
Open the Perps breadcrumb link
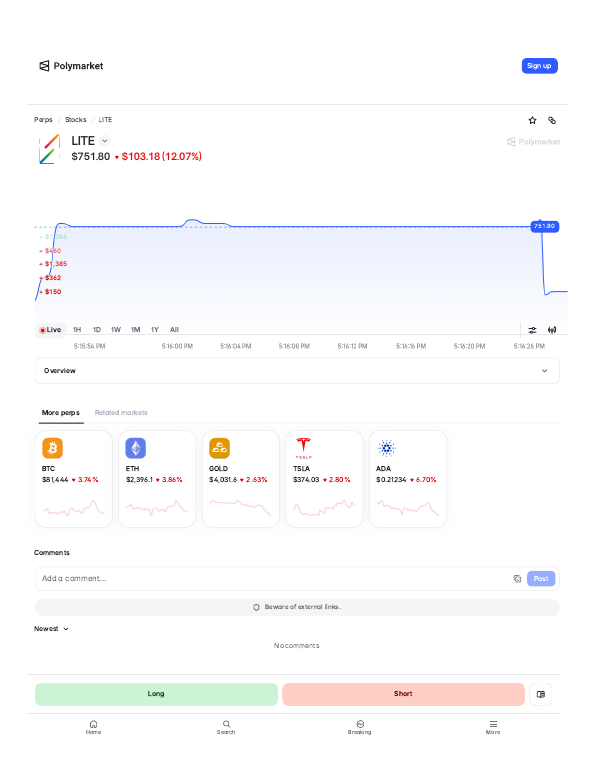click(43, 120)
